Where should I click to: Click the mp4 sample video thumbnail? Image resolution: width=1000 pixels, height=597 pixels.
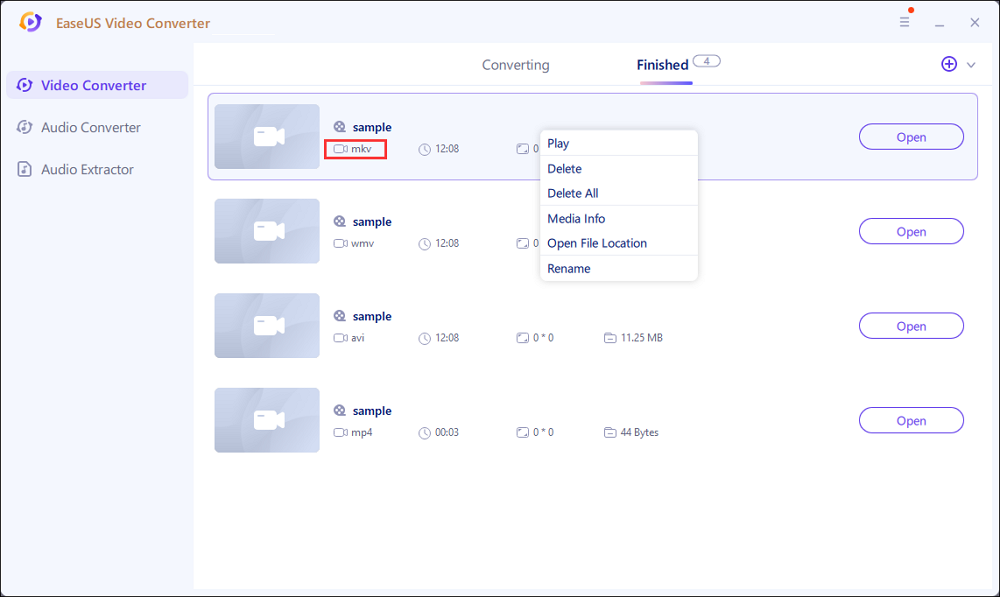coord(267,420)
